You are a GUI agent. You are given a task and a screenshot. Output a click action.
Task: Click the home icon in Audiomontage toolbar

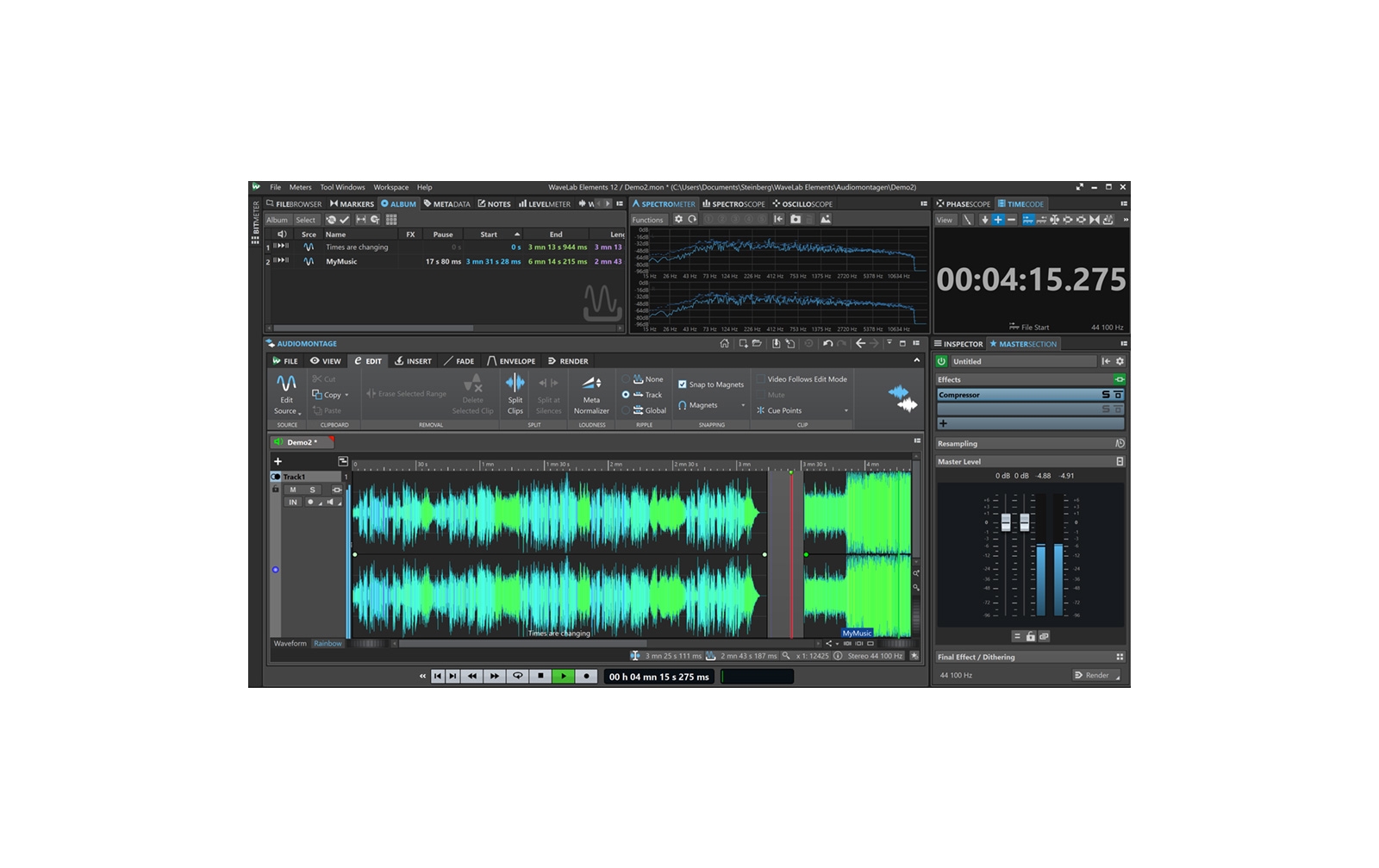pyautogui.click(x=724, y=343)
